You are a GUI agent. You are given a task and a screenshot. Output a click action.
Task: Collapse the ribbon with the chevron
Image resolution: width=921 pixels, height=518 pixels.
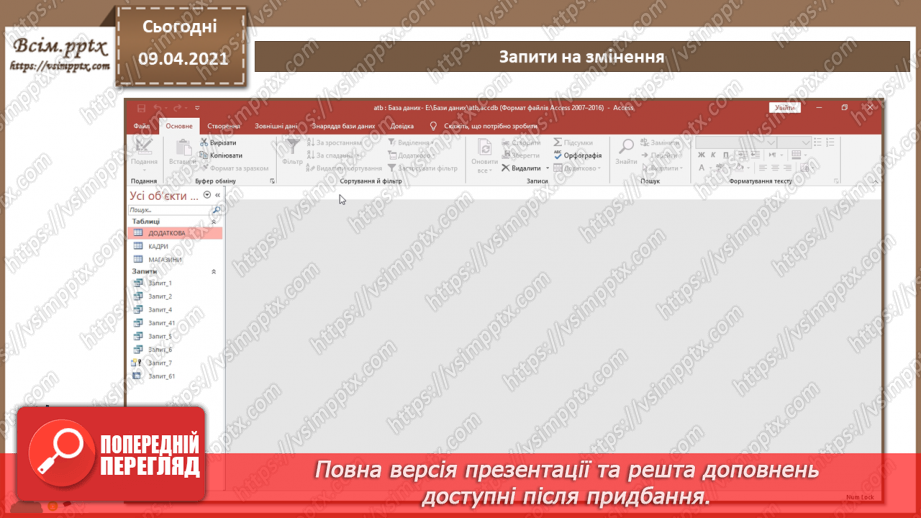tap(875, 181)
